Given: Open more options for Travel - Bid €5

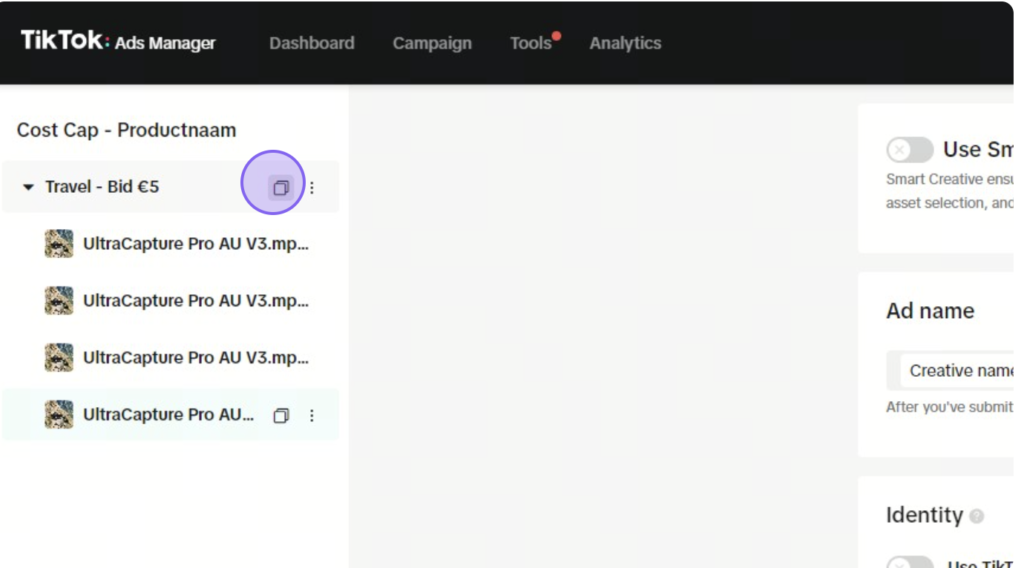Looking at the screenshot, I should point(312,187).
